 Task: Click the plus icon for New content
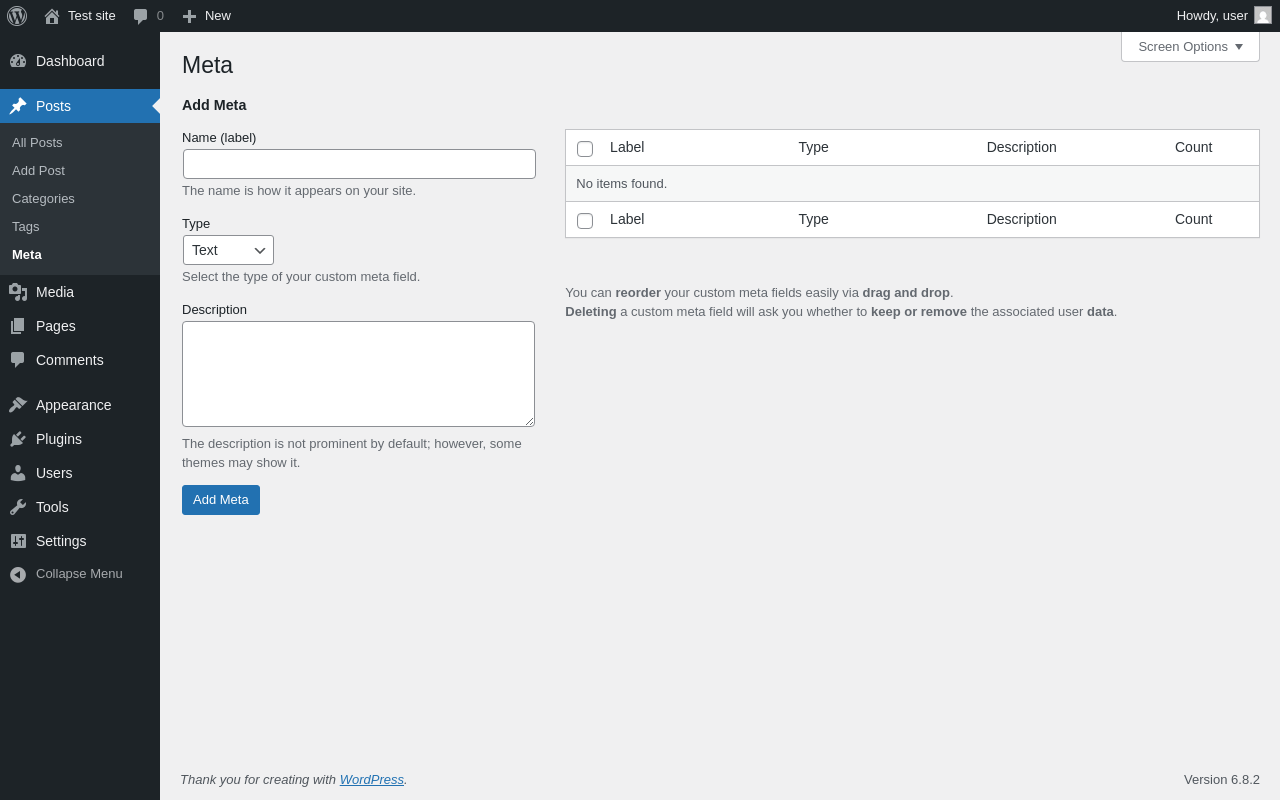coord(189,16)
